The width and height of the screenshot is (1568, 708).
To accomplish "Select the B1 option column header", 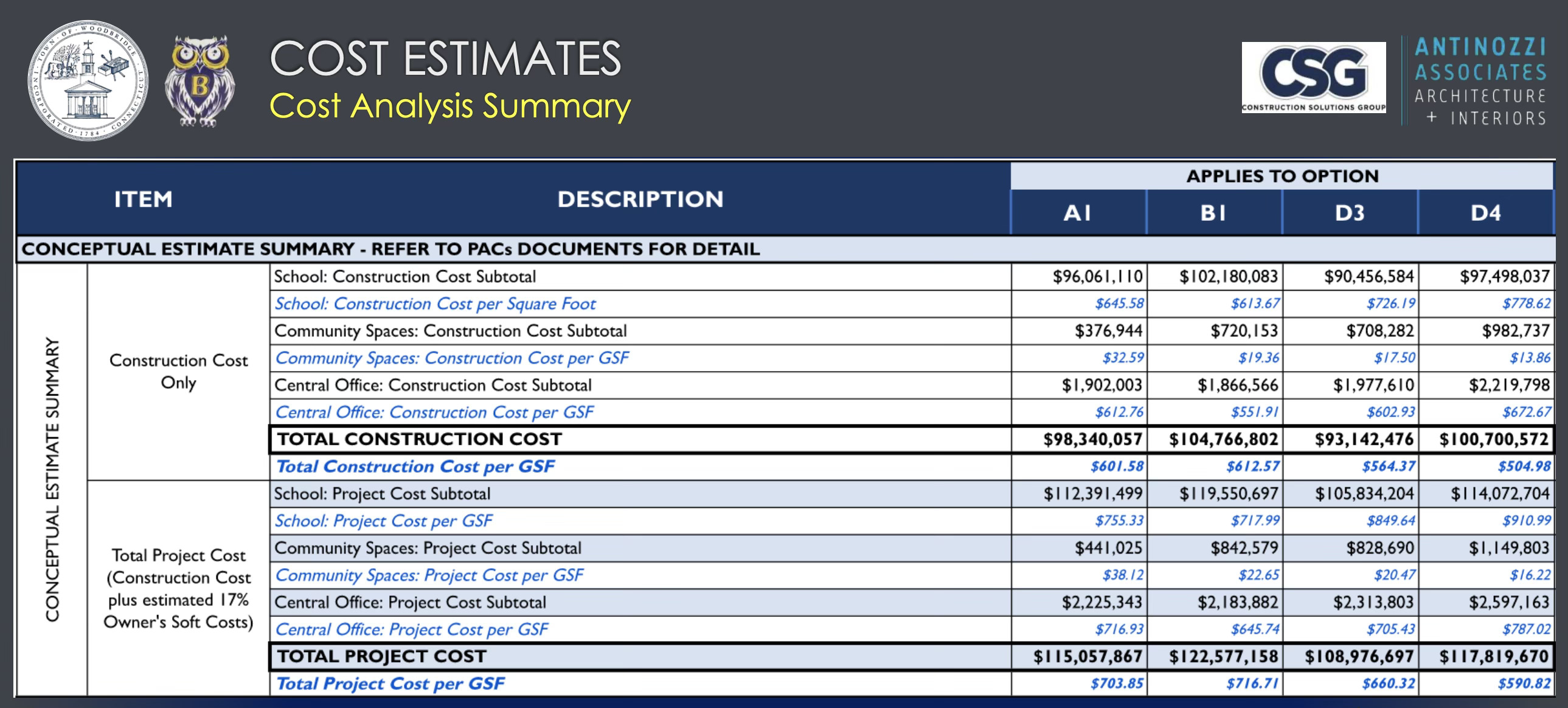I will pos(1213,213).
